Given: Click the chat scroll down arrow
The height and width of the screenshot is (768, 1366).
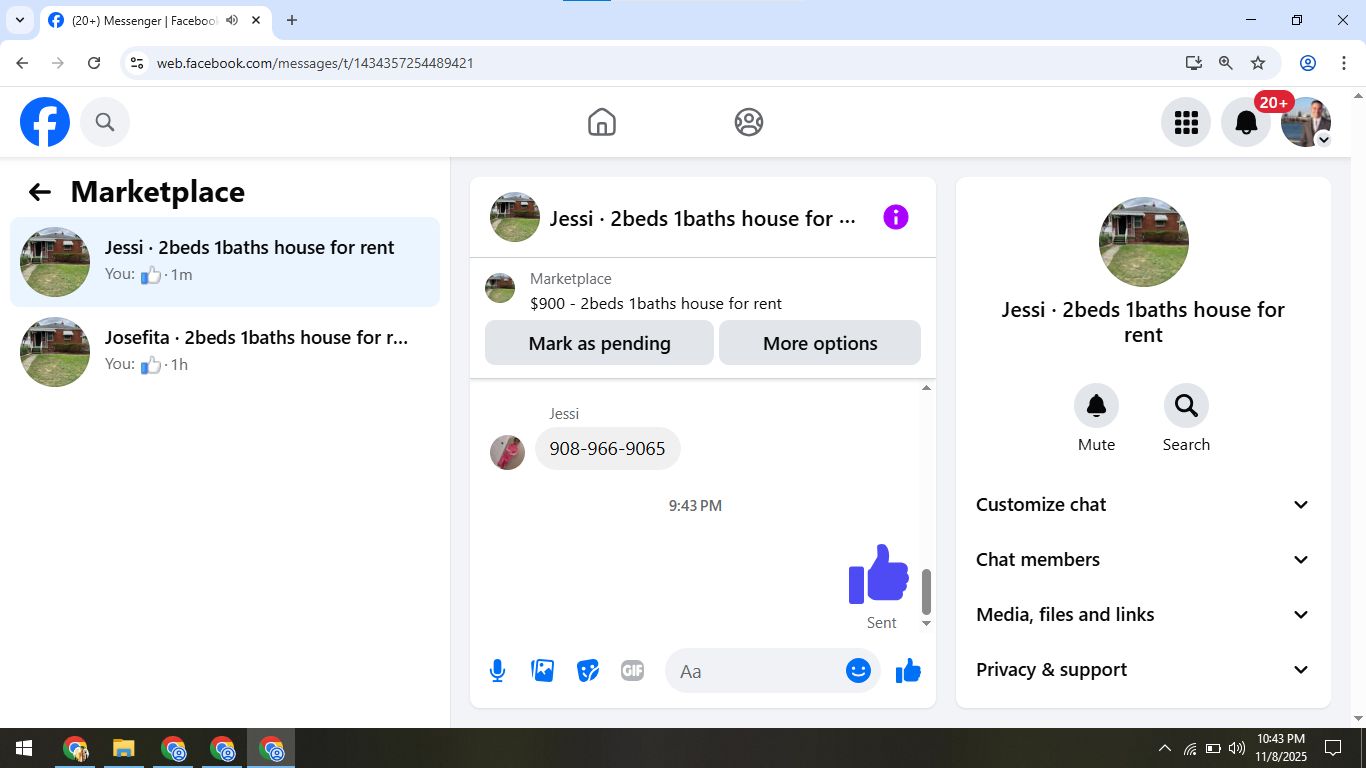Looking at the screenshot, I should (926, 623).
